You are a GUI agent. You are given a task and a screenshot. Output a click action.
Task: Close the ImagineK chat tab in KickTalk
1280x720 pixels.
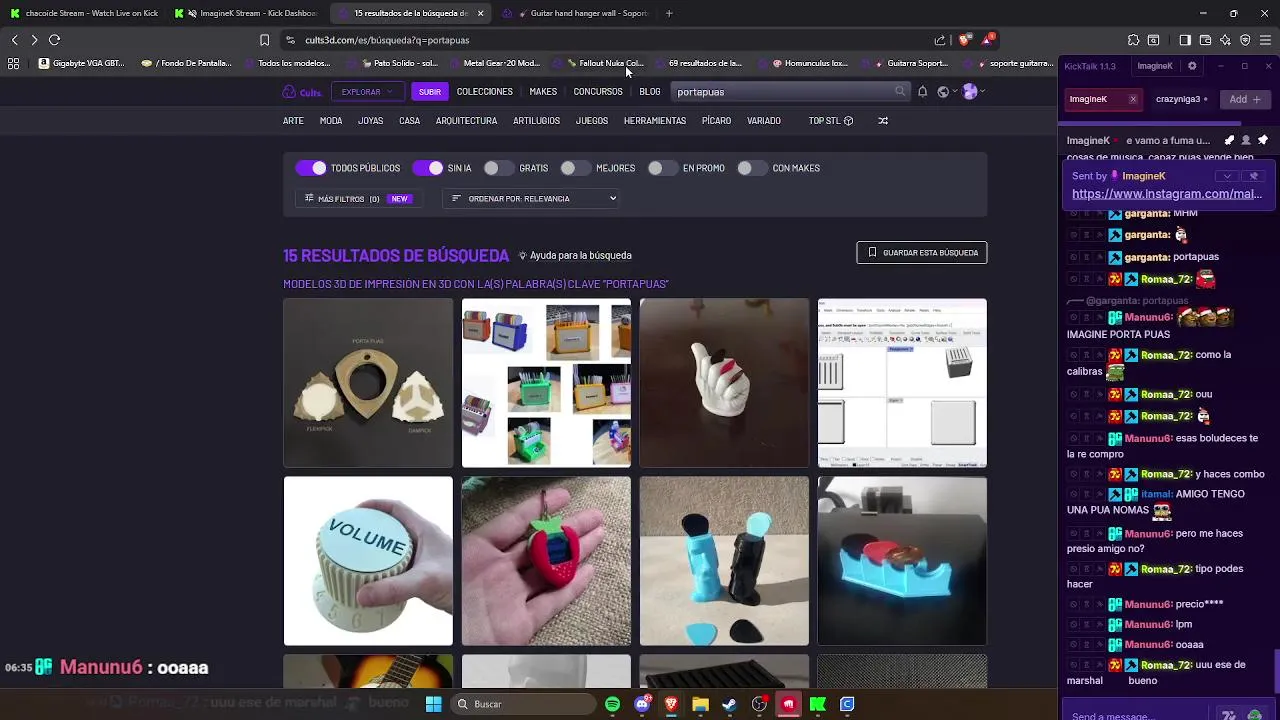tap(1132, 99)
